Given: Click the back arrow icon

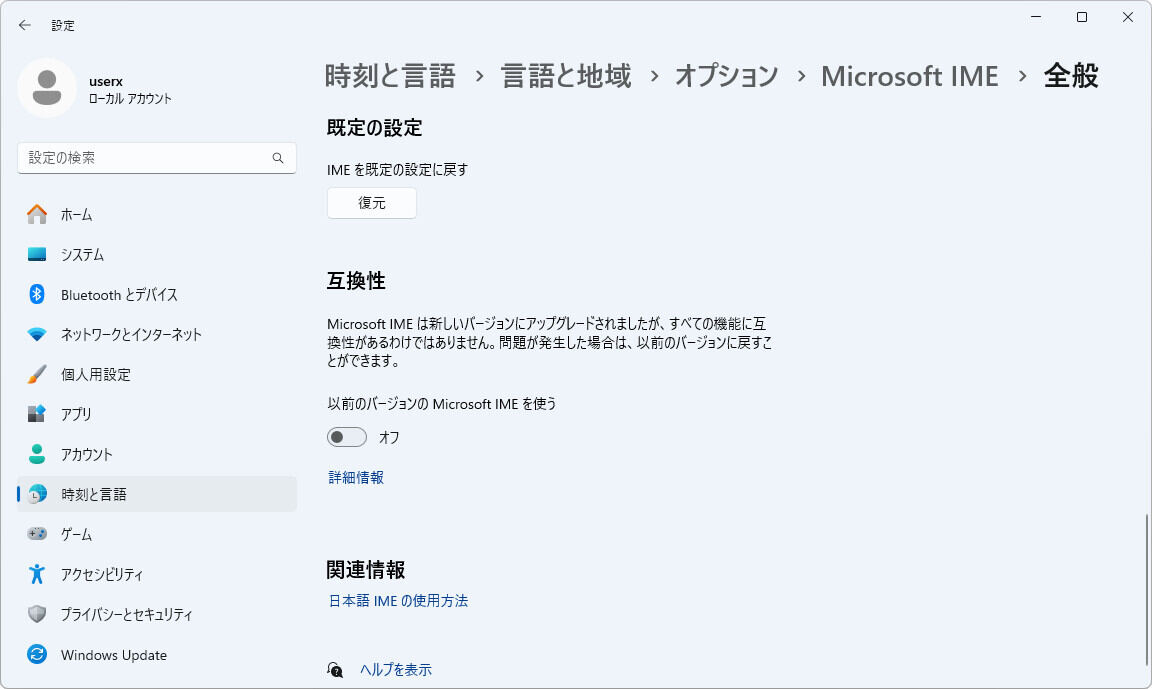Looking at the screenshot, I should click(x=24, y=25).
